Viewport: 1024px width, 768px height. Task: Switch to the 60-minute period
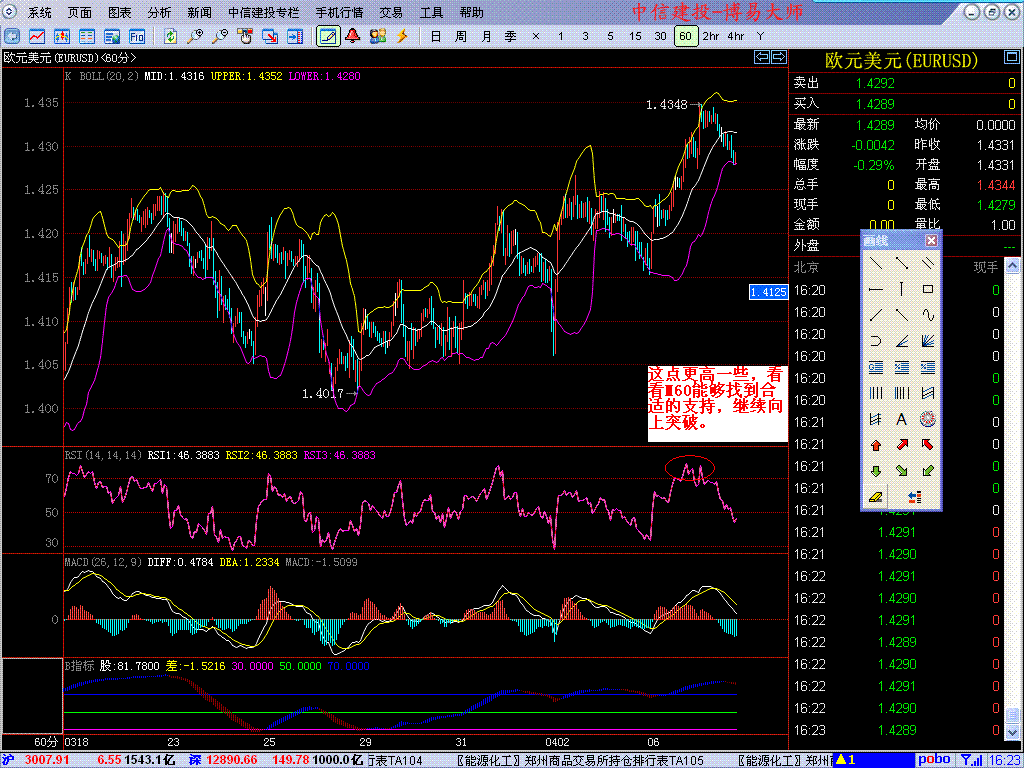click(685, 36)
